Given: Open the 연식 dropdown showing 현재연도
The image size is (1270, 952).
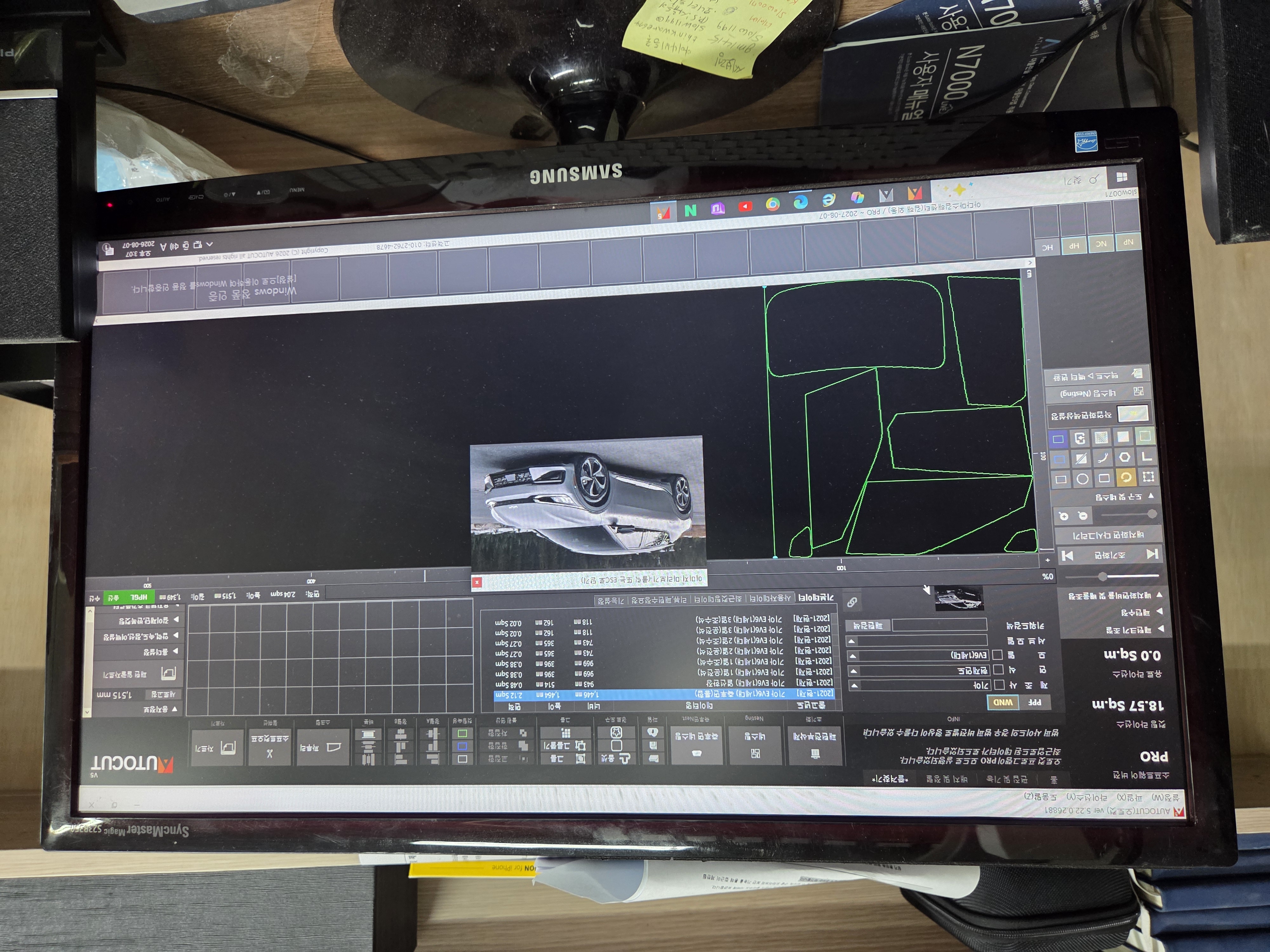Looking at the screenshot, I should [x=919, y=670].
